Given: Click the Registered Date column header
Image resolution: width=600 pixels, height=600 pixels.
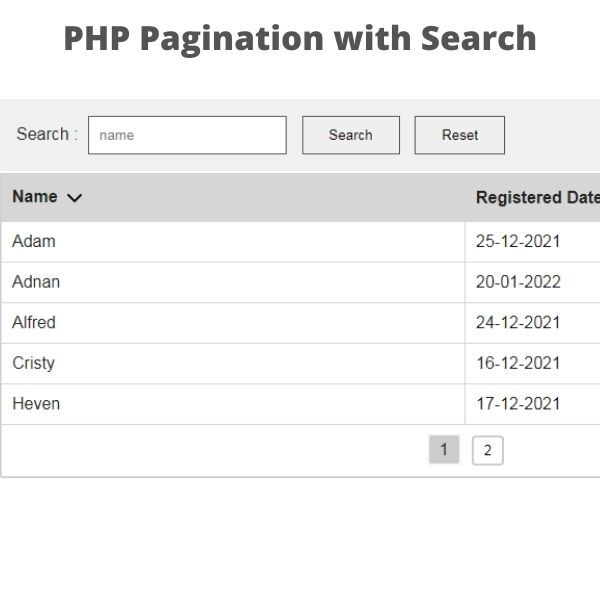Looking at the screenshot, I should 538,197.
